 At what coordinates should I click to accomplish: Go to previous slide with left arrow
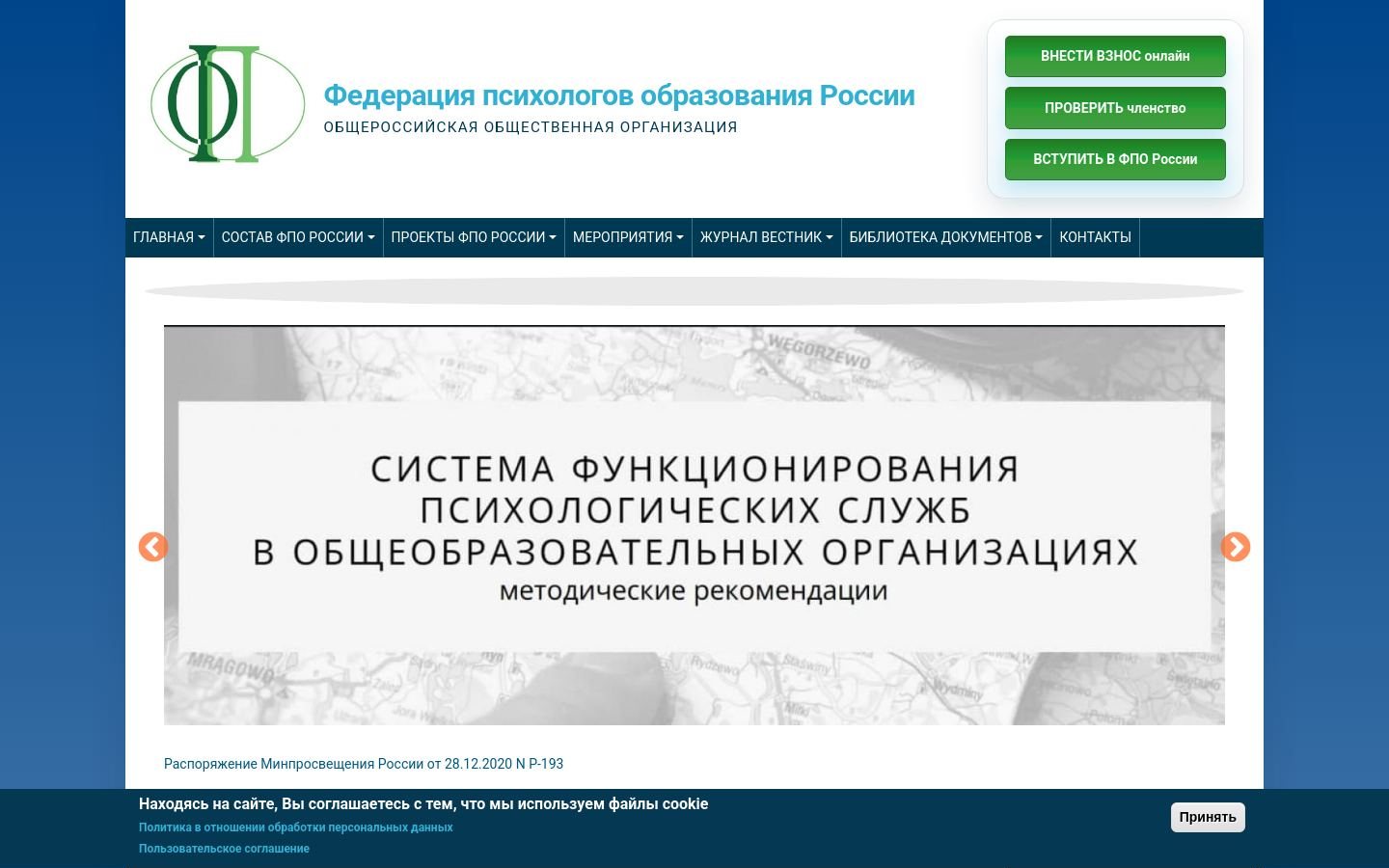(153, 547)
